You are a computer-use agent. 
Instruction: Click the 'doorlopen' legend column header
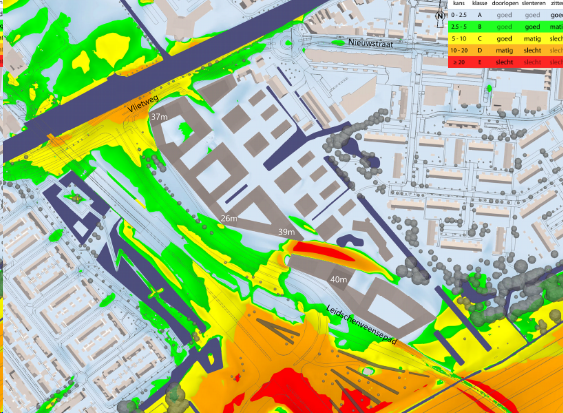click(x=504, y=3)
